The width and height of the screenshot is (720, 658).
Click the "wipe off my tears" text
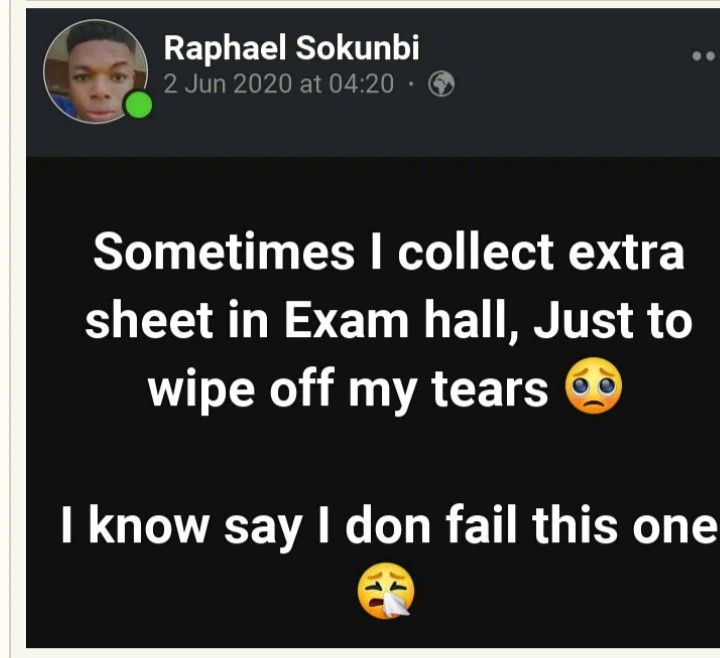click(x=348, y=390)
